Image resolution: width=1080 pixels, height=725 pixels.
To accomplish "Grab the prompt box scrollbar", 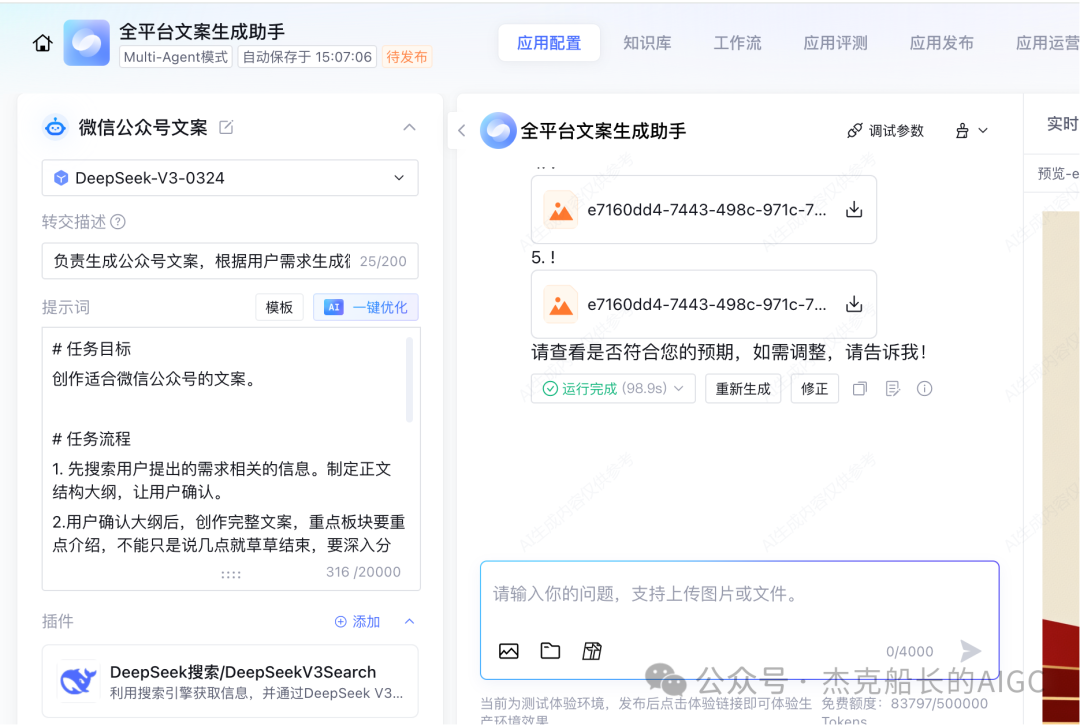I will [409, 379].
